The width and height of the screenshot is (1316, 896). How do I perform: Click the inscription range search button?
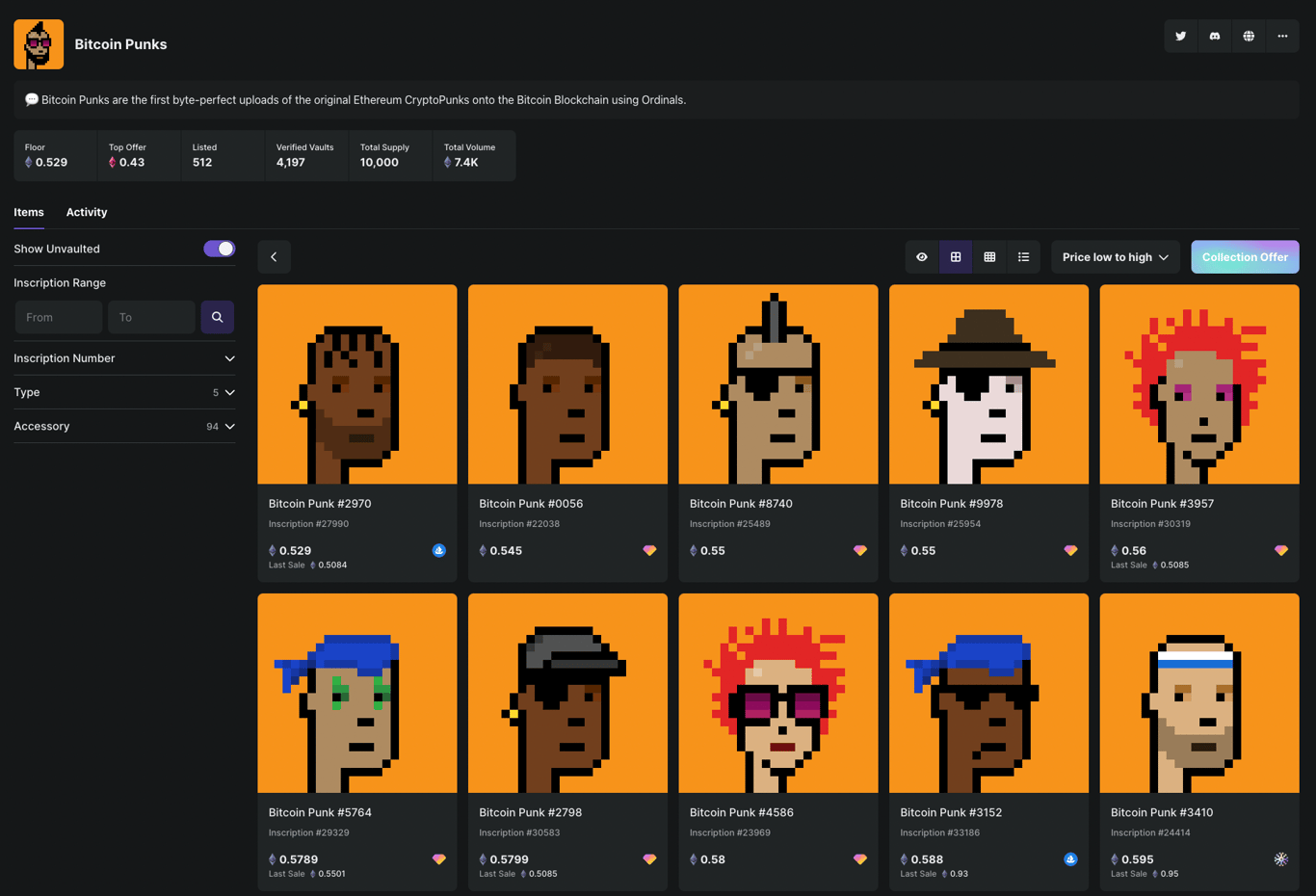[218, 317]
